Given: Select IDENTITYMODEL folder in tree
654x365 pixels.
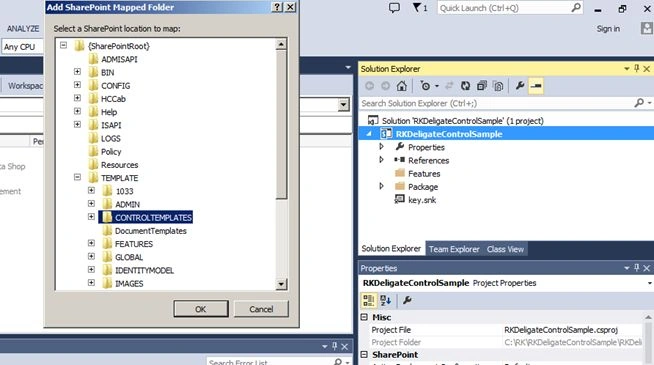Looking at the screenshot, I should click(144, 270).
